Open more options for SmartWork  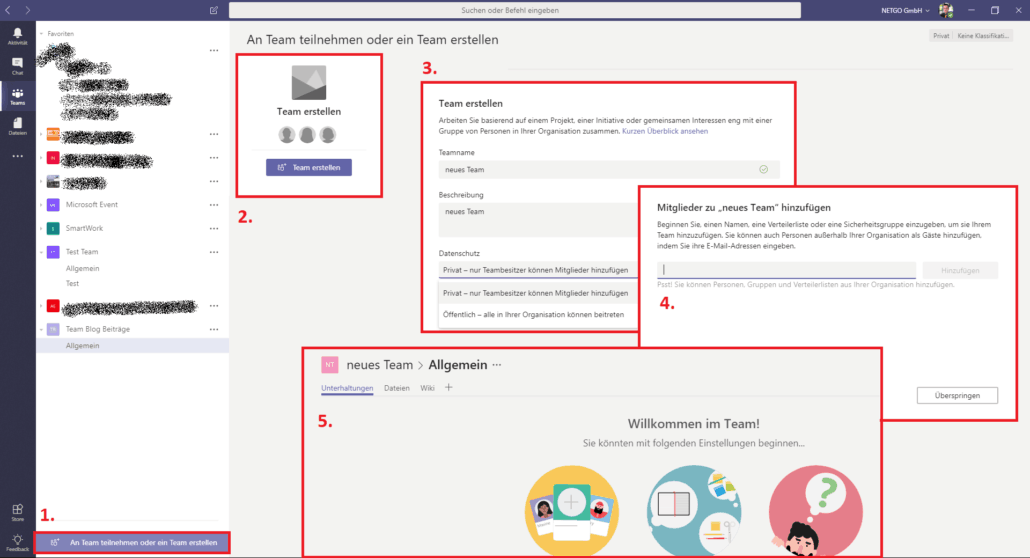click(x=214, y=228)
